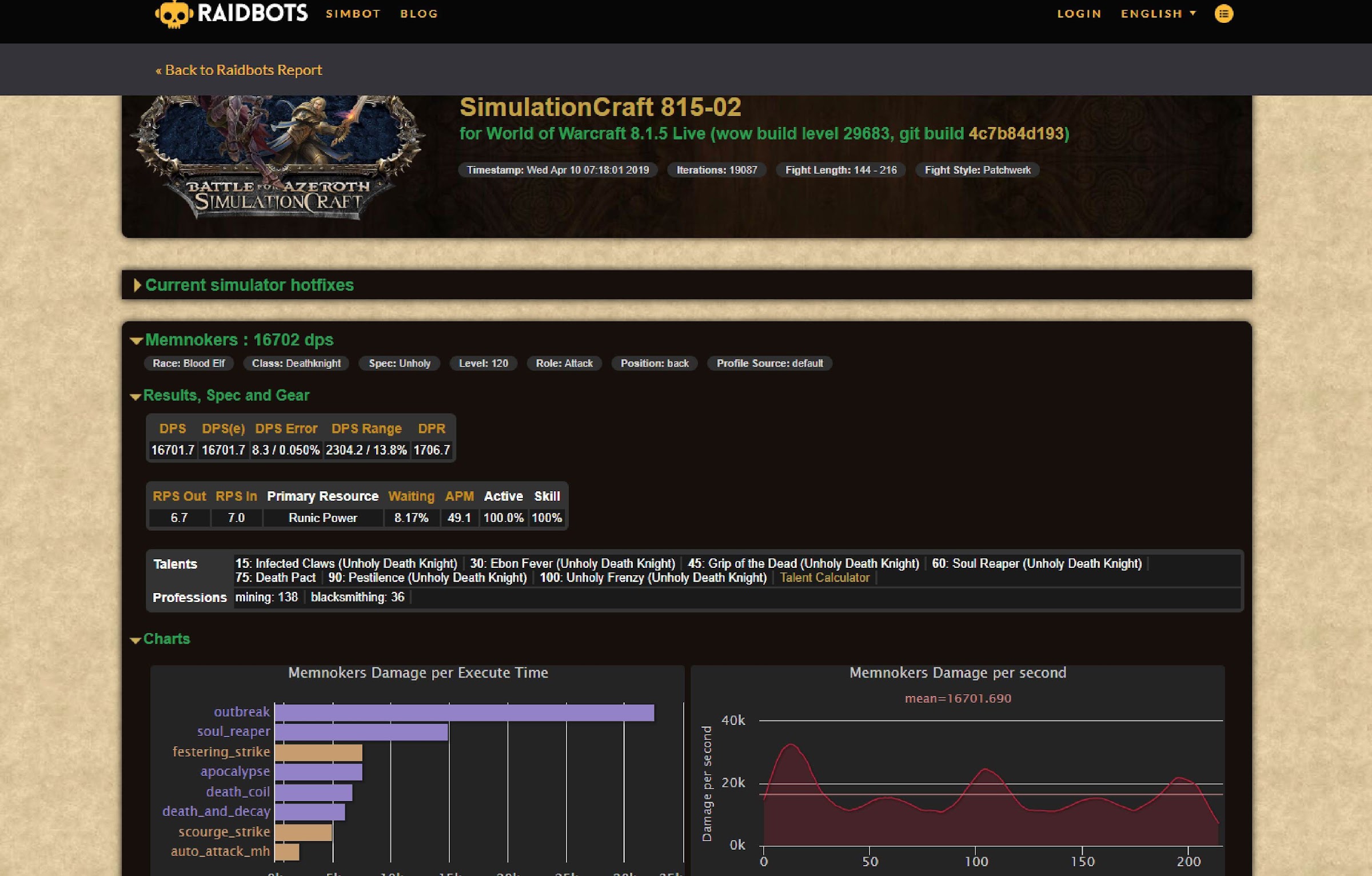The width and height of the screenshot is (1372, 876).
Task: Click the RPS Out column header
Action: [179, 496]
